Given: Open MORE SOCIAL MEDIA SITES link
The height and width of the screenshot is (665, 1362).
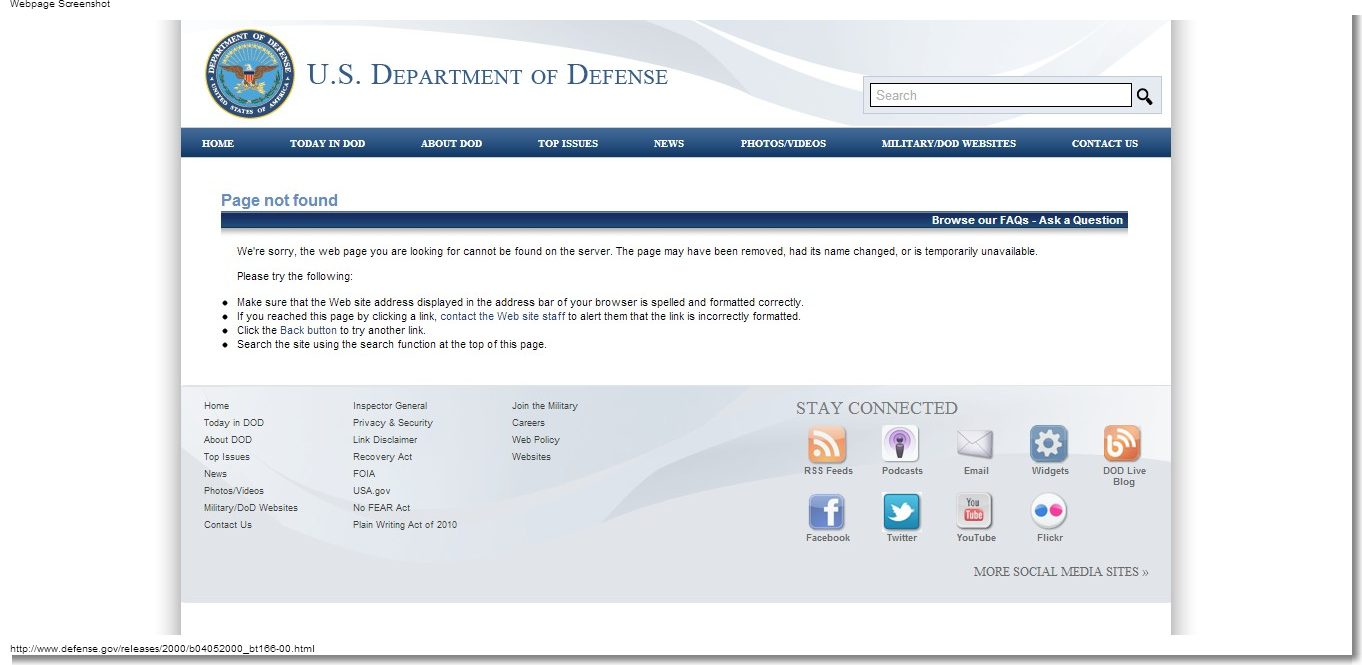Looking at the screenshot, I should (1060, 572).
